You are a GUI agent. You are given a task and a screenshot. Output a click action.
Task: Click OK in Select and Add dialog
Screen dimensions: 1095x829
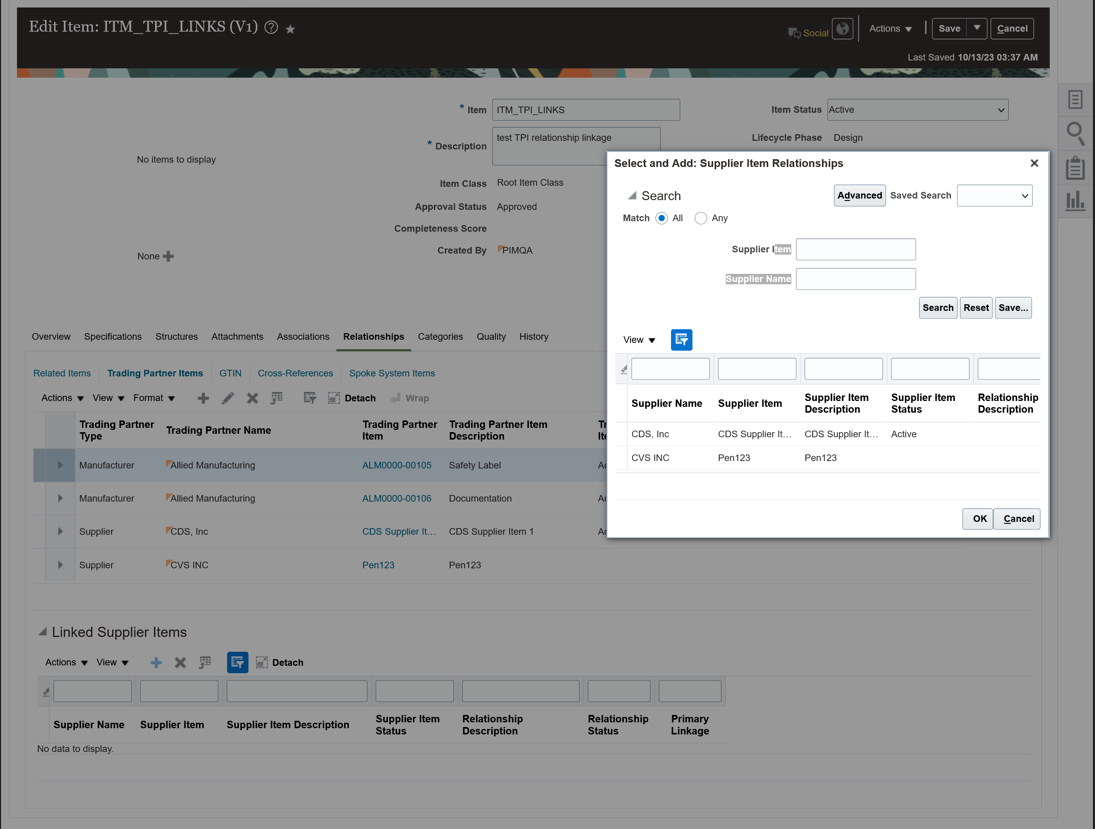(x=978, y=519)
